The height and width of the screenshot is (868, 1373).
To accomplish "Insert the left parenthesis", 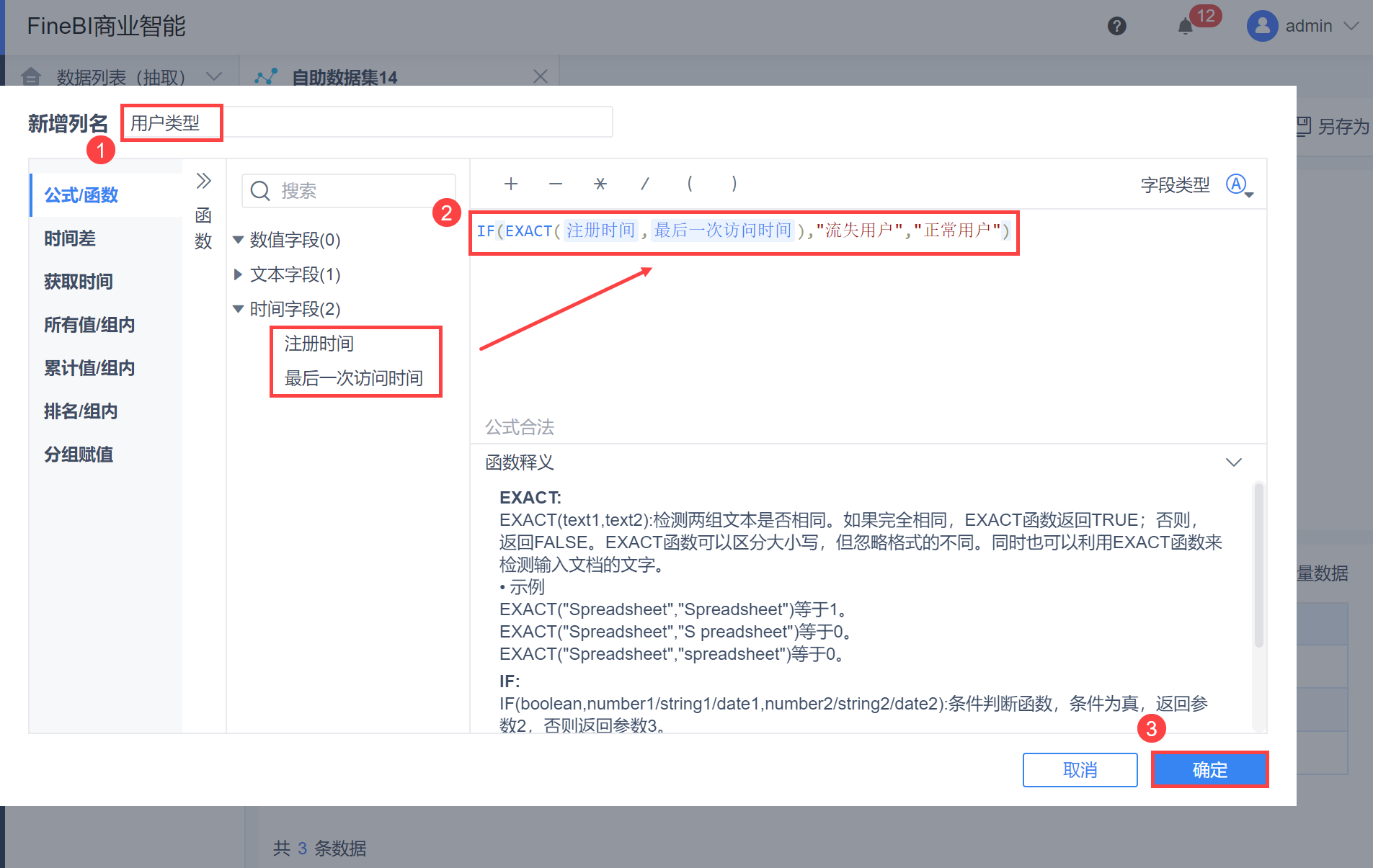I will click(x=690, y=184).
